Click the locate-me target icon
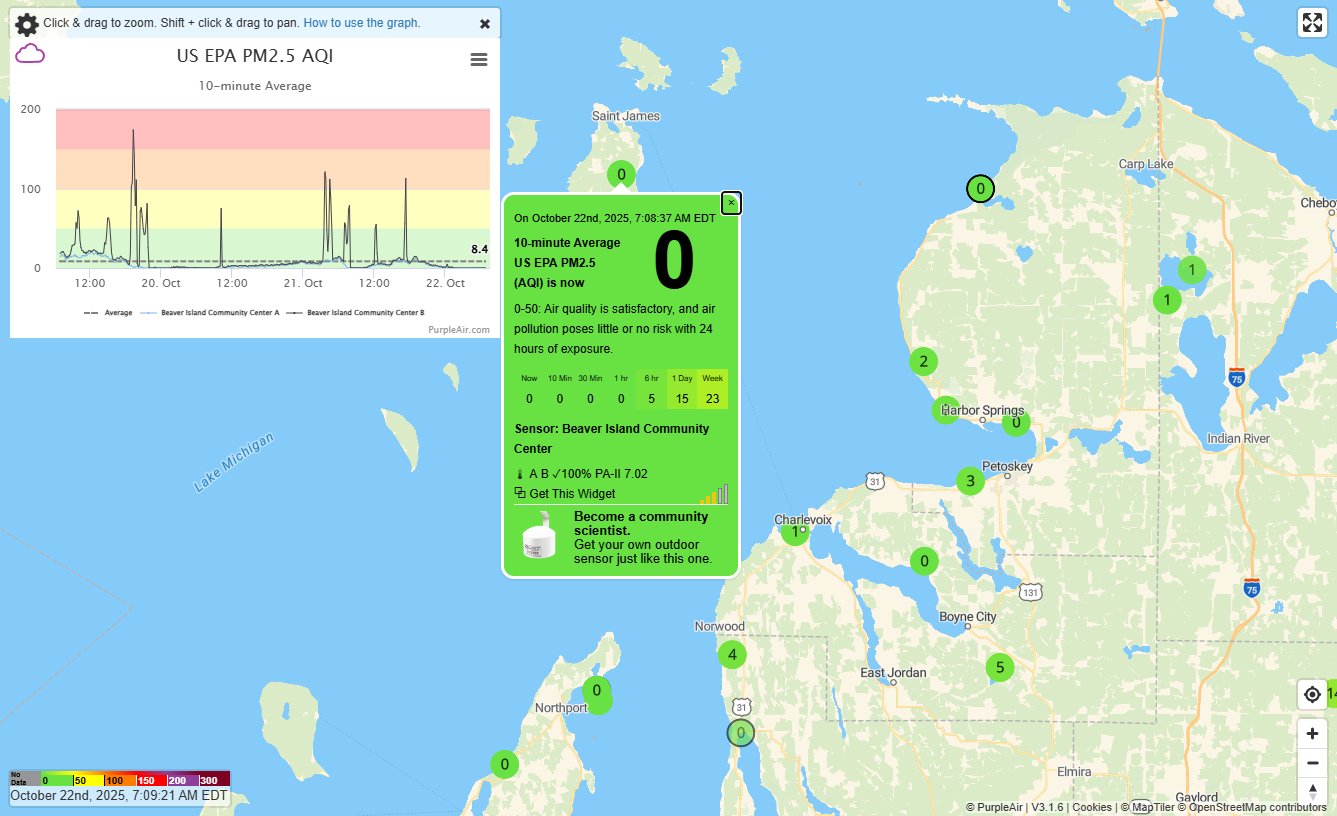This screenshot has width=1337, height=816. point(1312,694)
